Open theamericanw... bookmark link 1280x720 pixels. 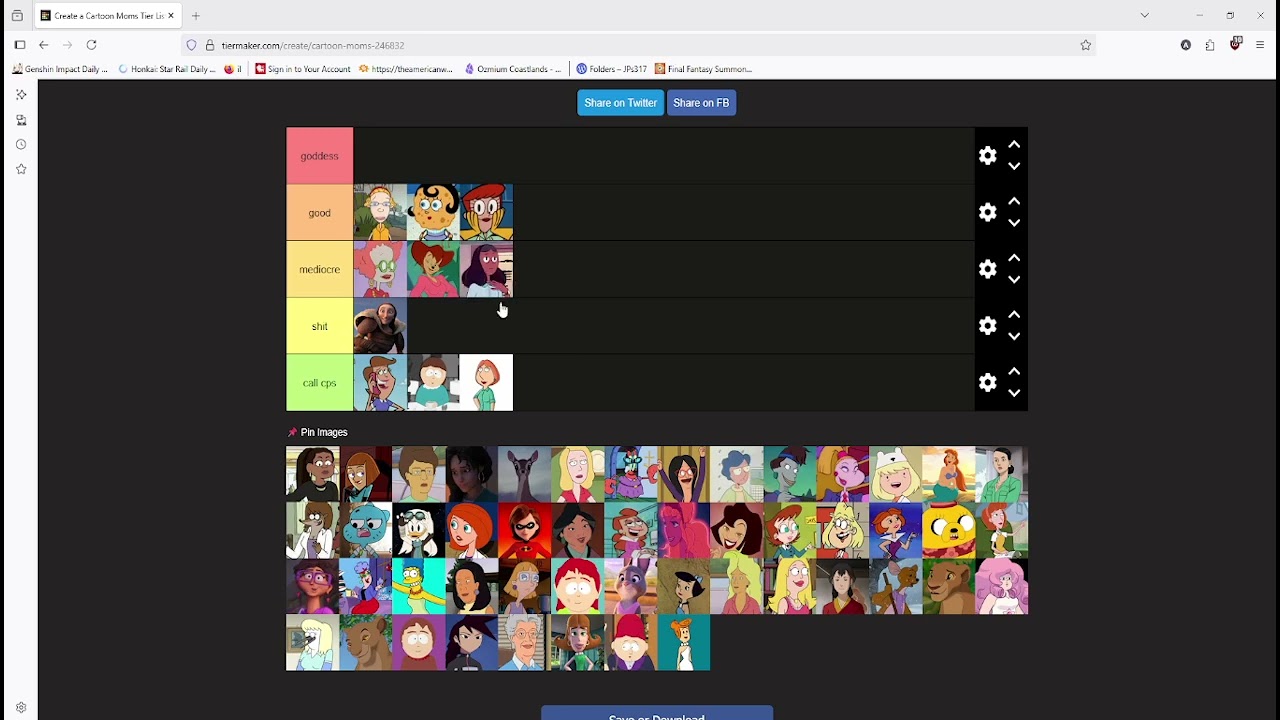click(x=406, y=69)
